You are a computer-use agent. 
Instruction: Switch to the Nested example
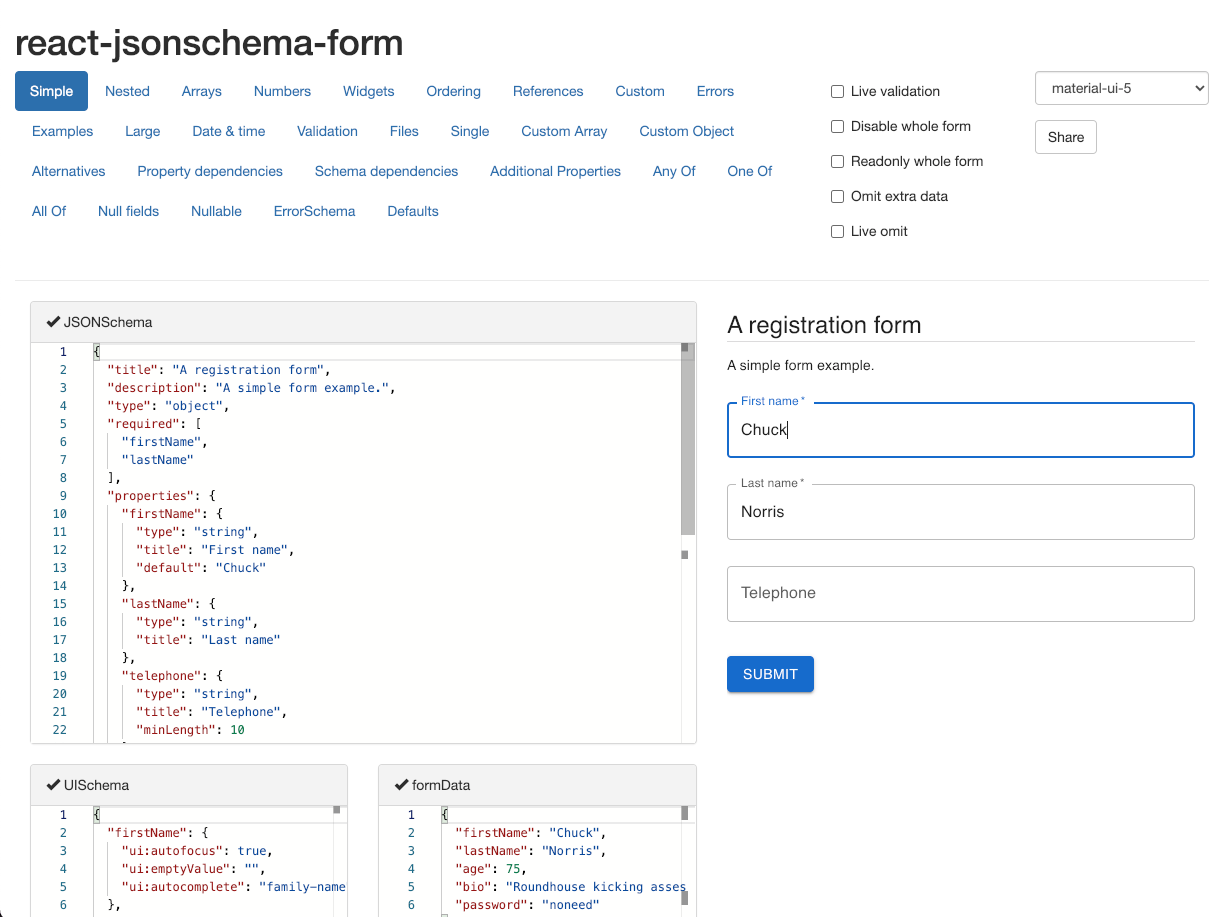point(127,91)
